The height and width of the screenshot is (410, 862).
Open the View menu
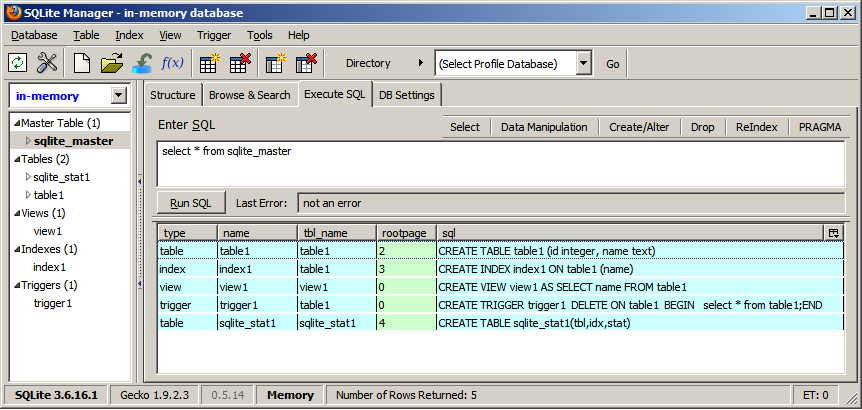(170, 35)
